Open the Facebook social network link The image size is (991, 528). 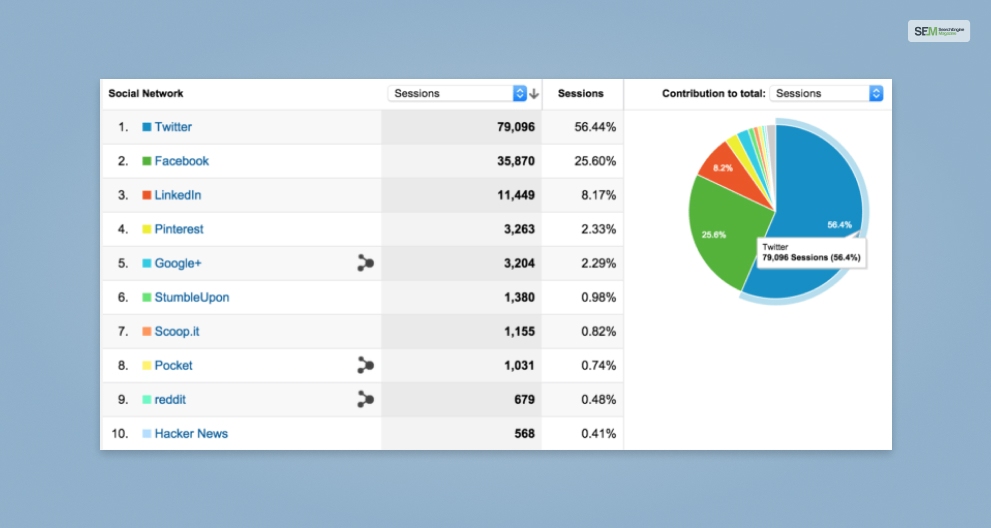click(x=181, y=161)
